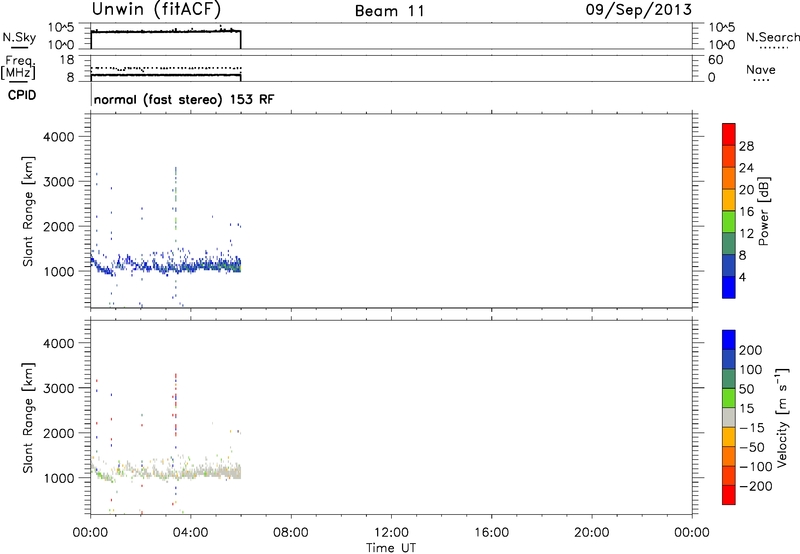Click the "3000" tick of the power panel
Image resolution: width=800 pixels, height=554 pixels.
click(x=59, y=182)
